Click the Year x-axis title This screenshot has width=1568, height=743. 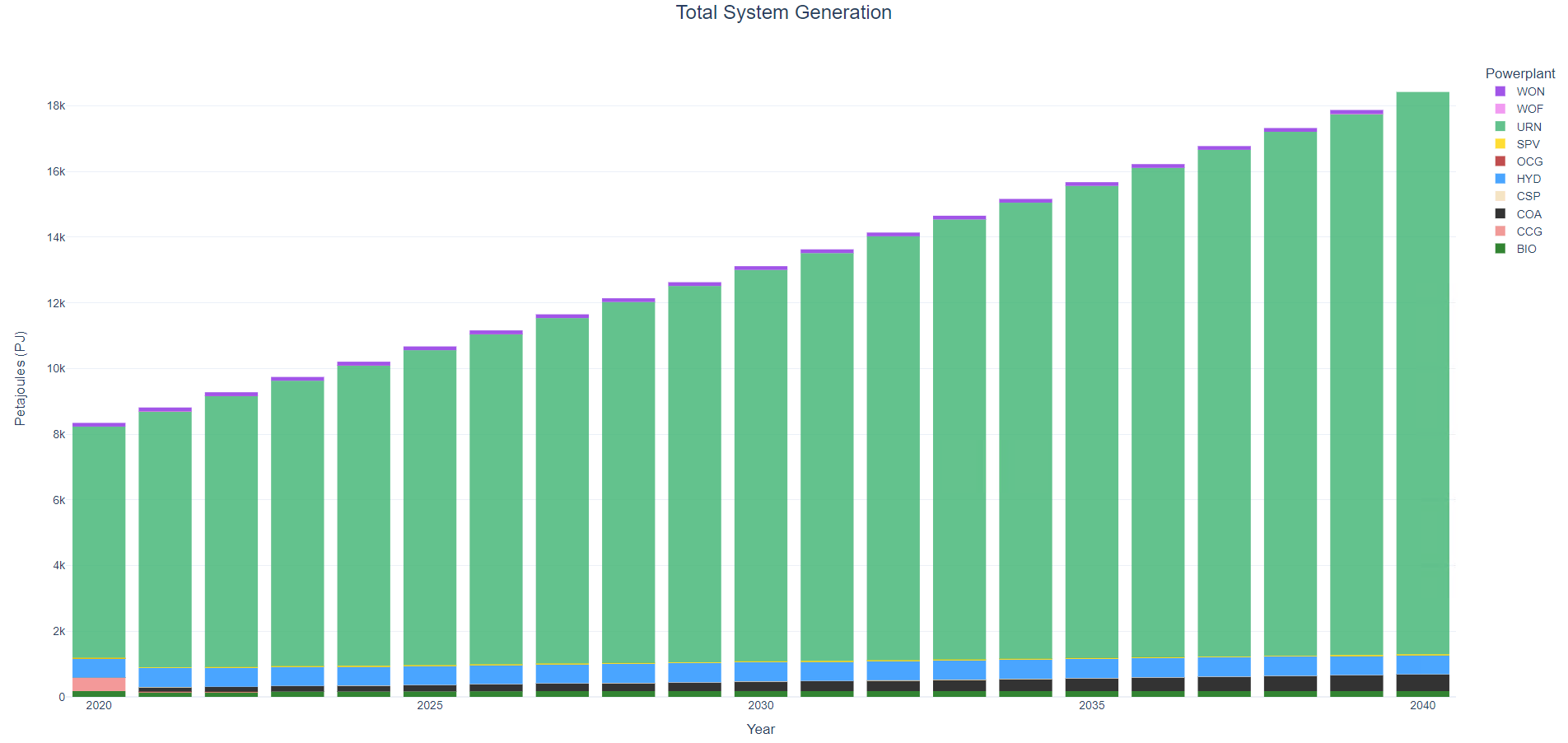[x=761, y=729]
